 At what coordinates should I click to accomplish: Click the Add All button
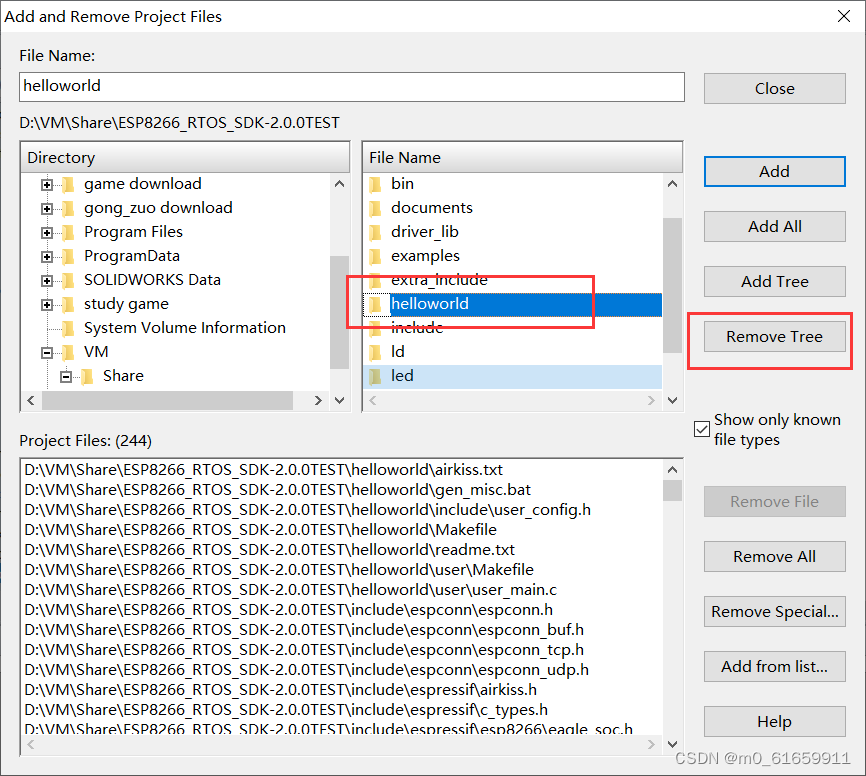click(774, 226)
